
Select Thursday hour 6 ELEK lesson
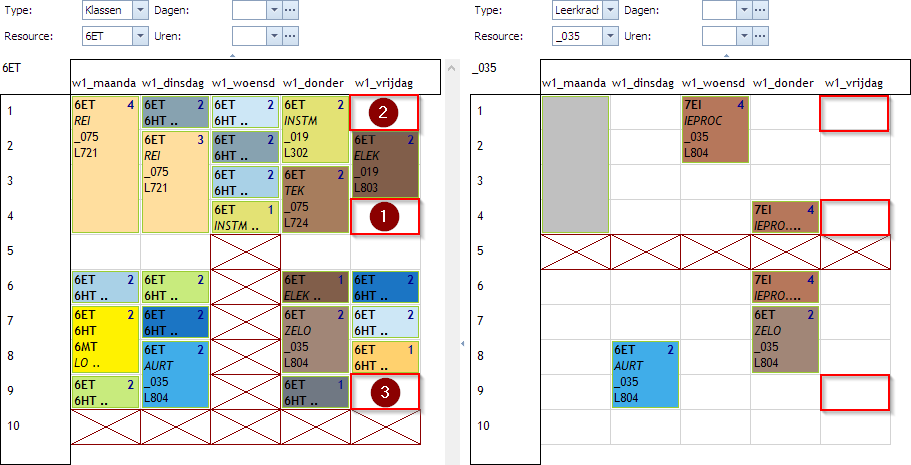(315, 287)
